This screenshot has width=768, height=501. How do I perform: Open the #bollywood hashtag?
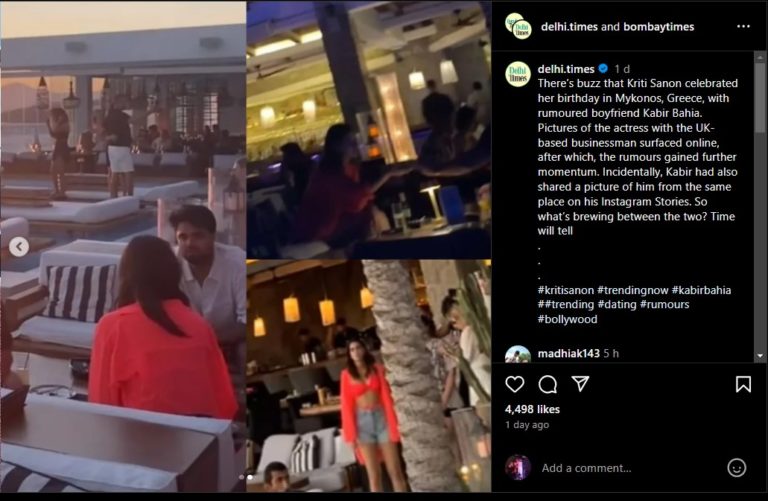567,319
